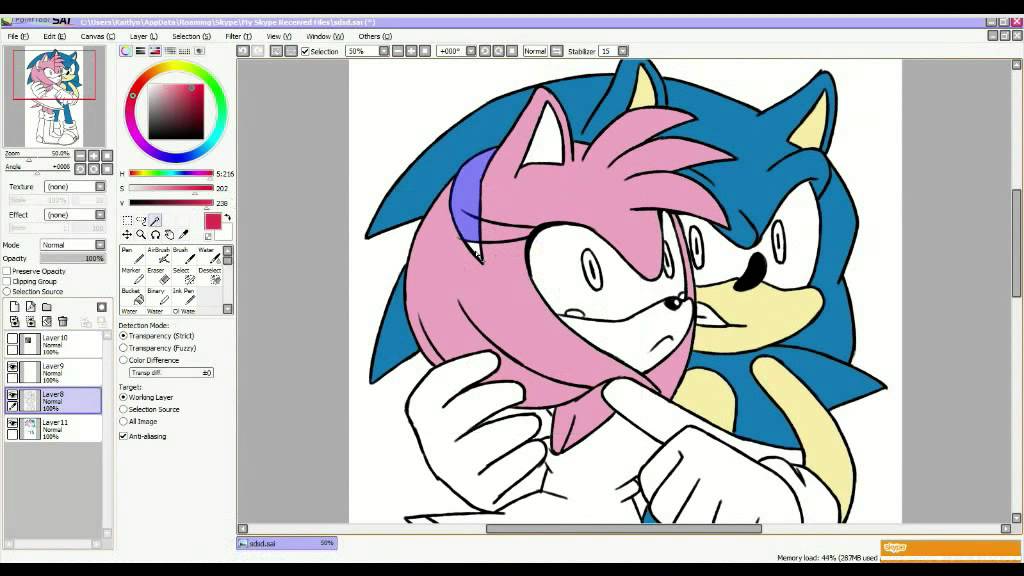
Task: Adjust the Hue slider bar
Action: [x=171, y=174]
